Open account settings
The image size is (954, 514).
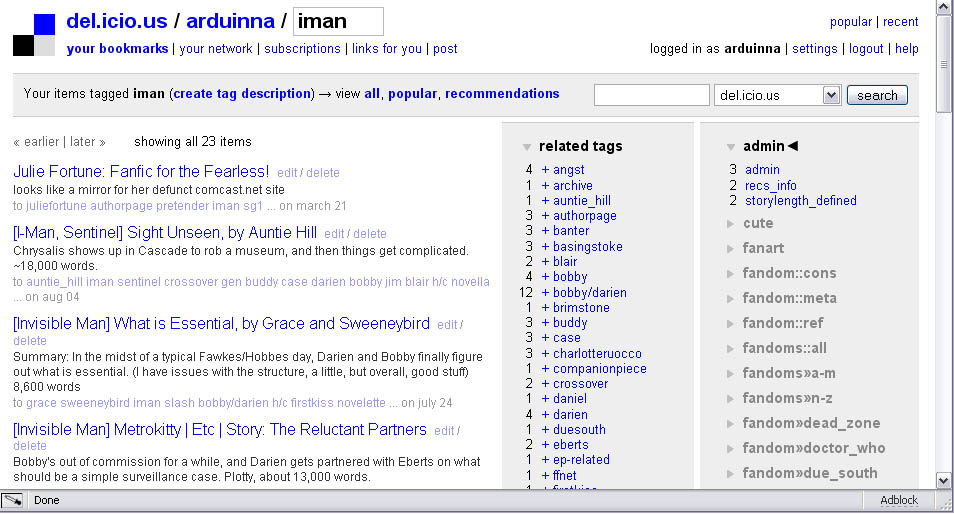815,49
